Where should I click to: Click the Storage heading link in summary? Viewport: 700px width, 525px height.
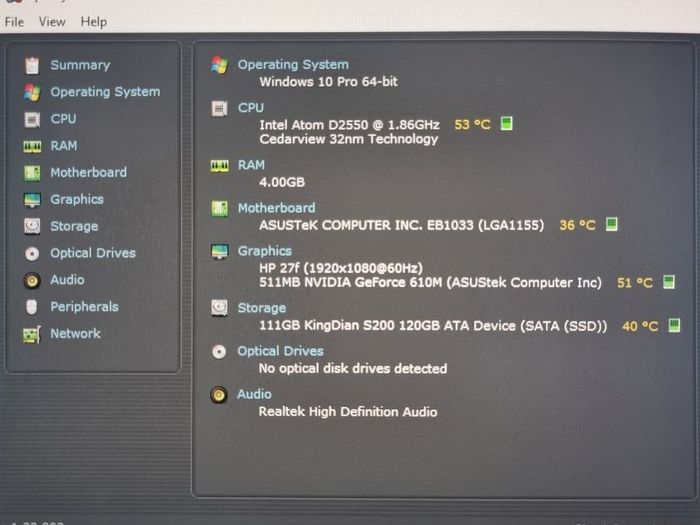(x=262, y=308)
